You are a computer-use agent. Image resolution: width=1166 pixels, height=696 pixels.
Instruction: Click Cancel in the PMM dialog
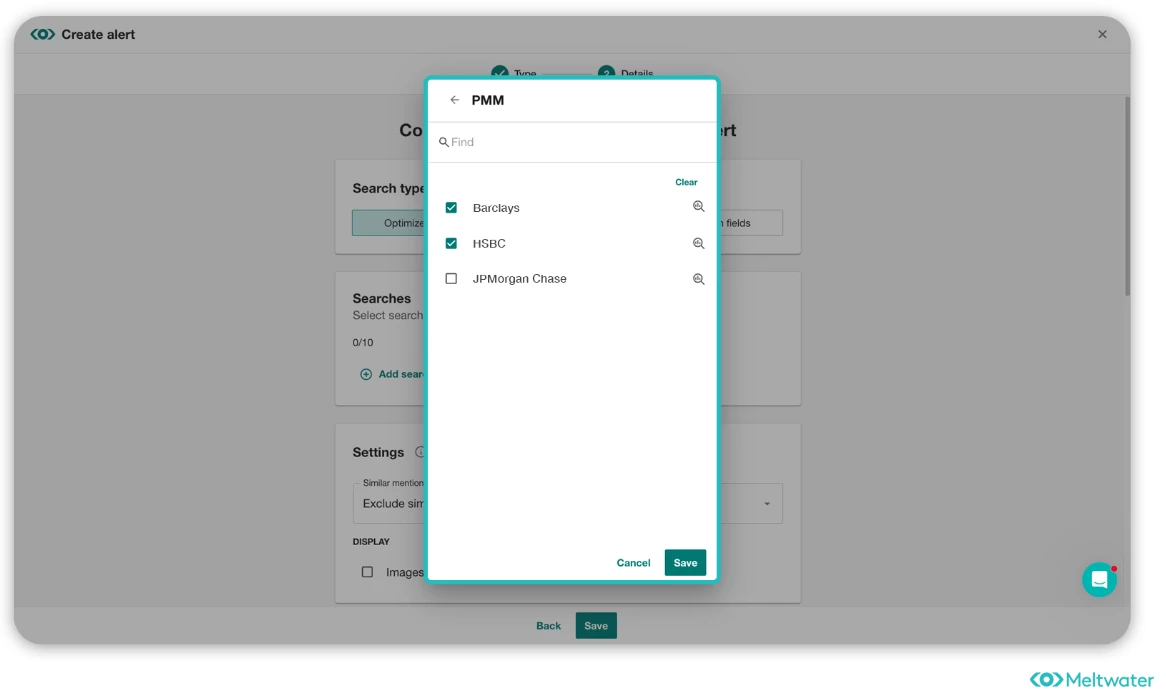point(634,563)
